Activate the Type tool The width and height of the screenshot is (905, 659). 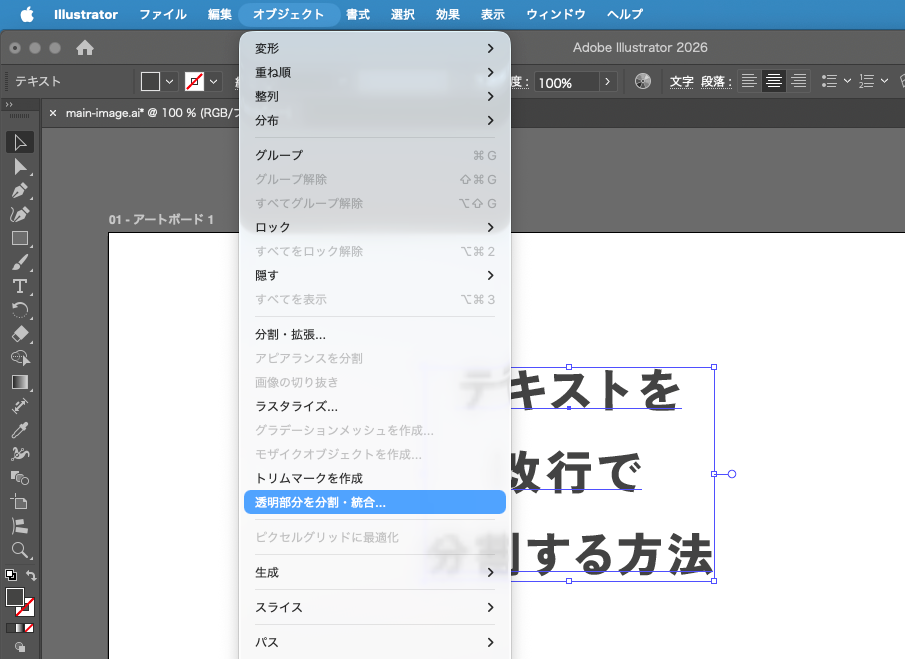click(20, 286)
